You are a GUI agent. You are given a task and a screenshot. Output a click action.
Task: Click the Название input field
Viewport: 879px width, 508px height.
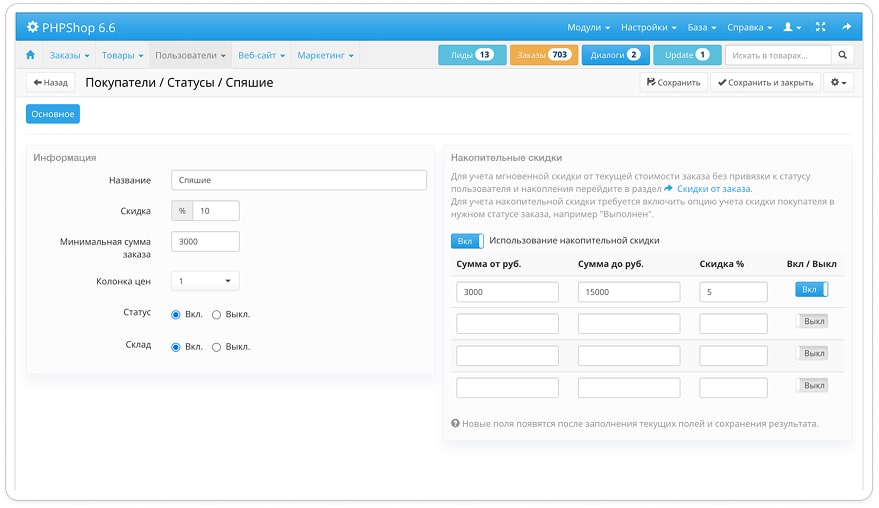[298, 180]
